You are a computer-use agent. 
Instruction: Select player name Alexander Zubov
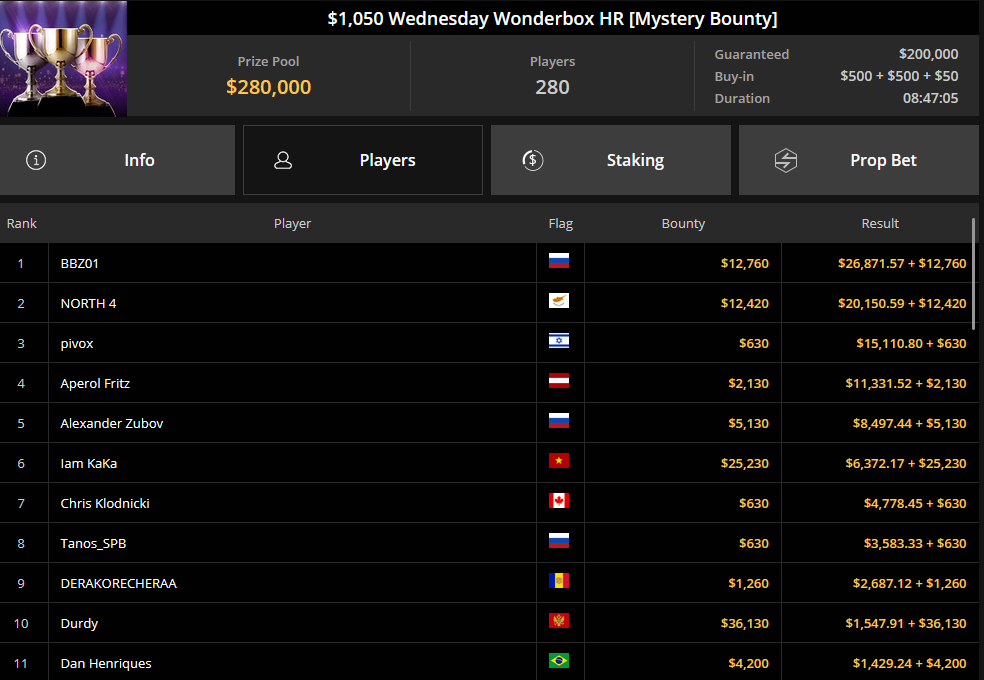112,423
